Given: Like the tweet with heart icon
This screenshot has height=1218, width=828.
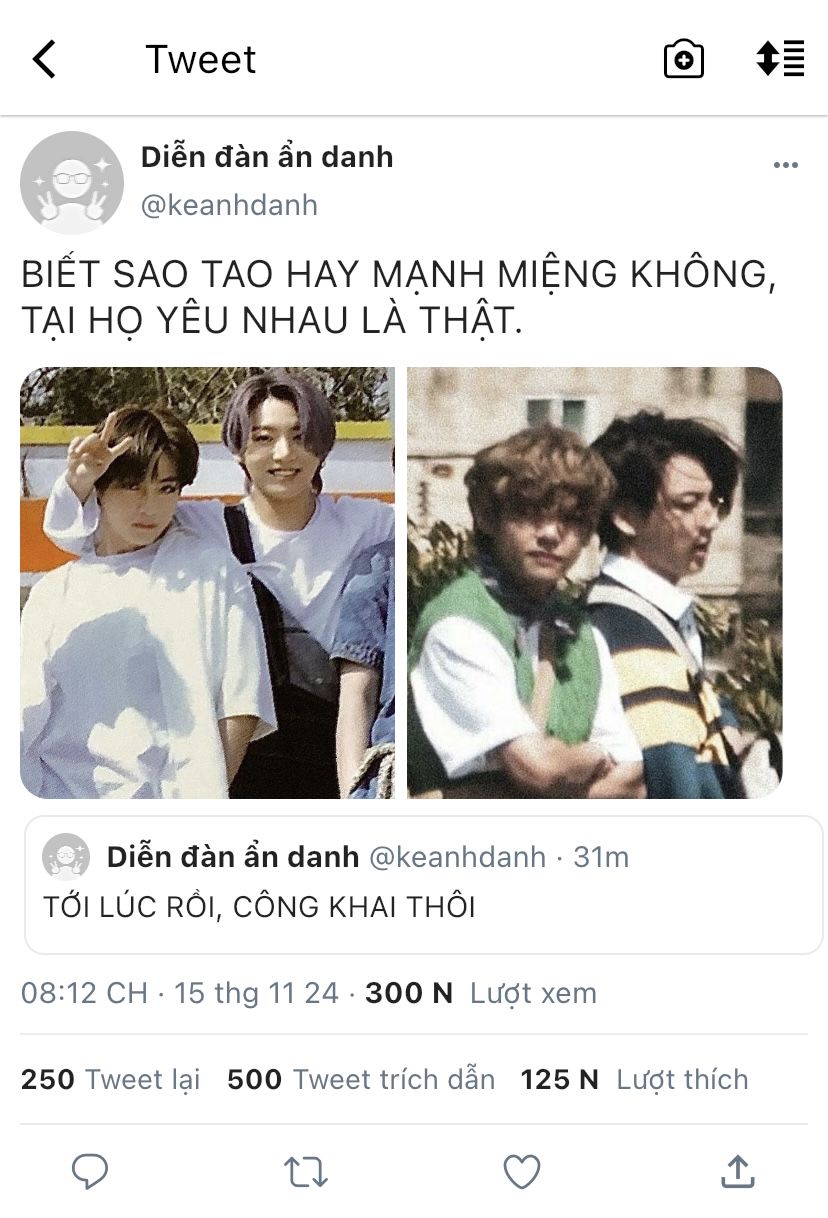Looking at the screenshot, I should pos(521,1172).
